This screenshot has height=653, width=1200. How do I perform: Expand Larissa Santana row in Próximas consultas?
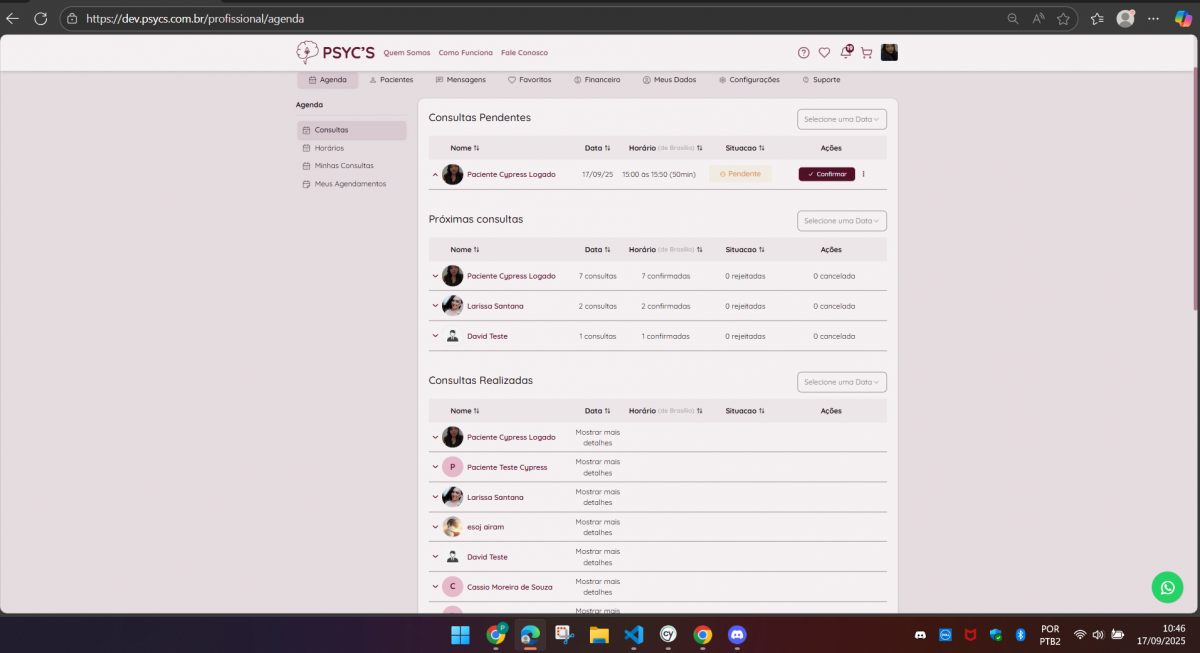click(435, 306)
